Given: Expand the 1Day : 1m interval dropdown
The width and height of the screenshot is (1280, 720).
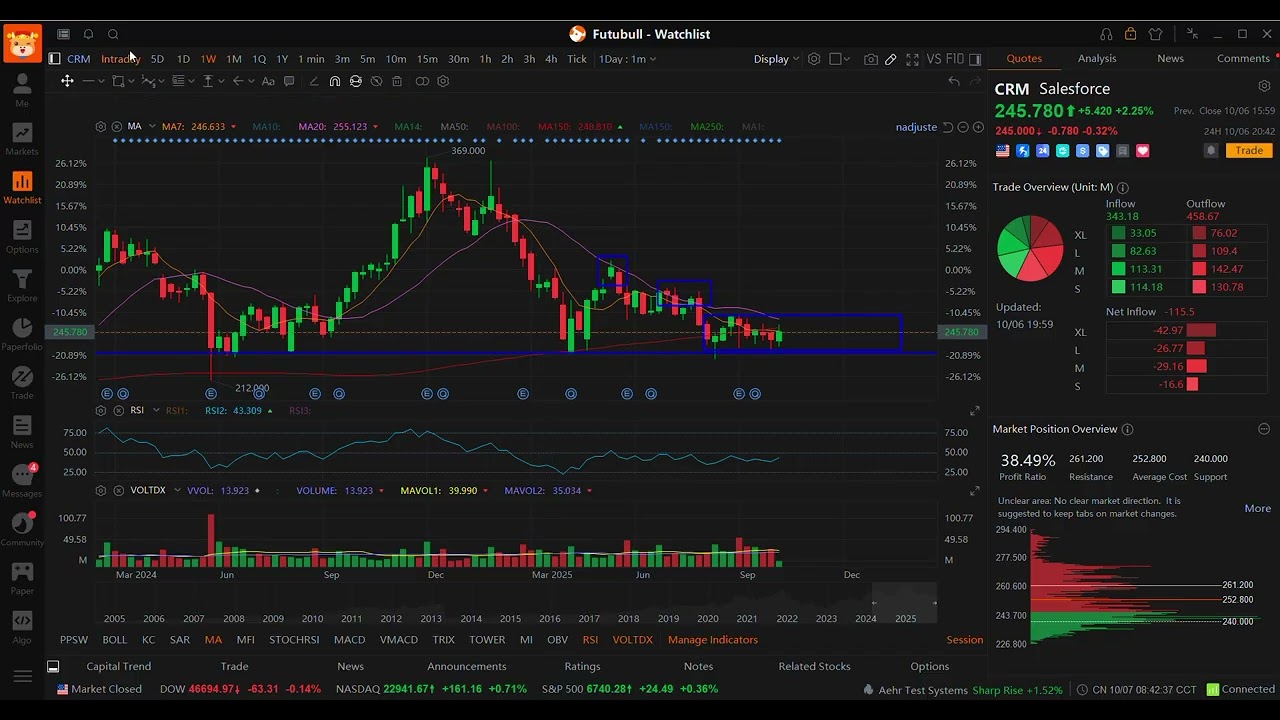Looking at the screenshot, I should click(x=627, y=59).
